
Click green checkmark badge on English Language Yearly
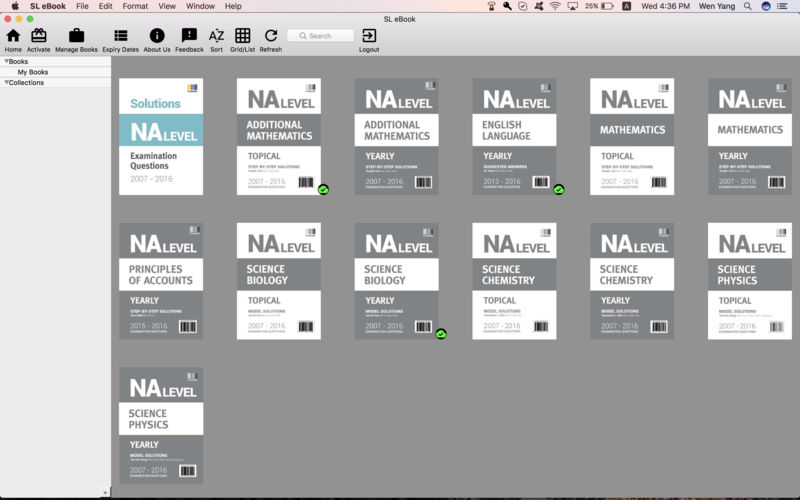point(559,190)
